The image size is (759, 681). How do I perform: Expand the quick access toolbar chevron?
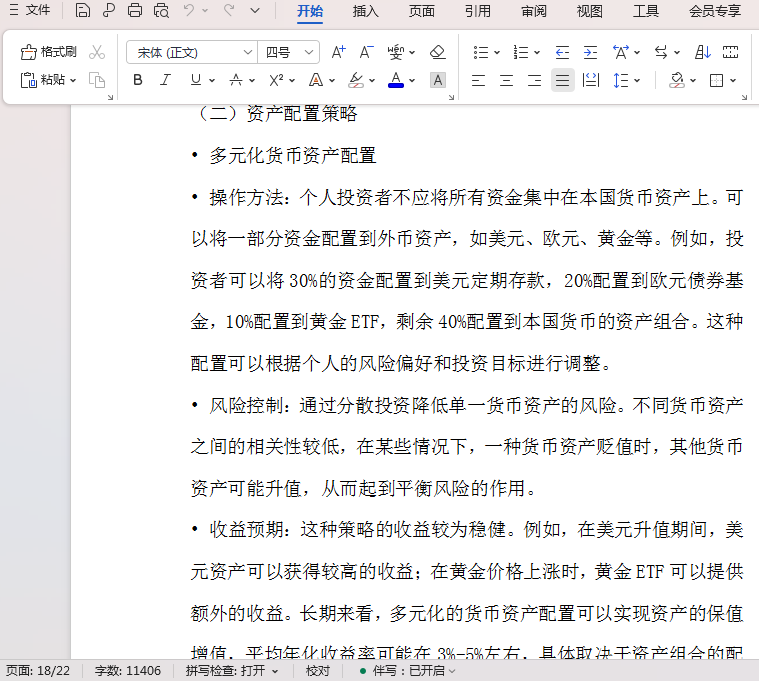[x=255, y=11]
